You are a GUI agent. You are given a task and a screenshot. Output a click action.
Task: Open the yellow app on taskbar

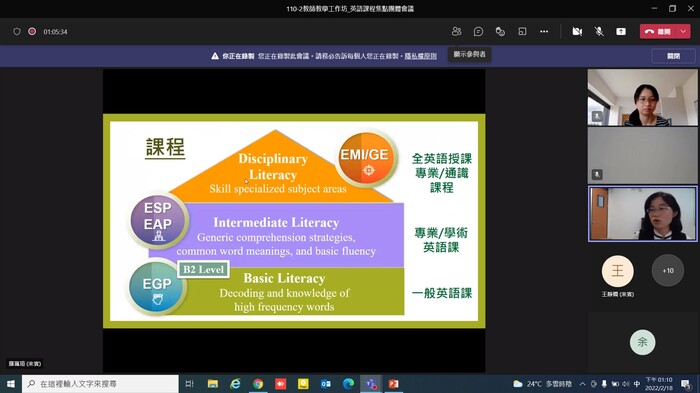tap(303, 384)
